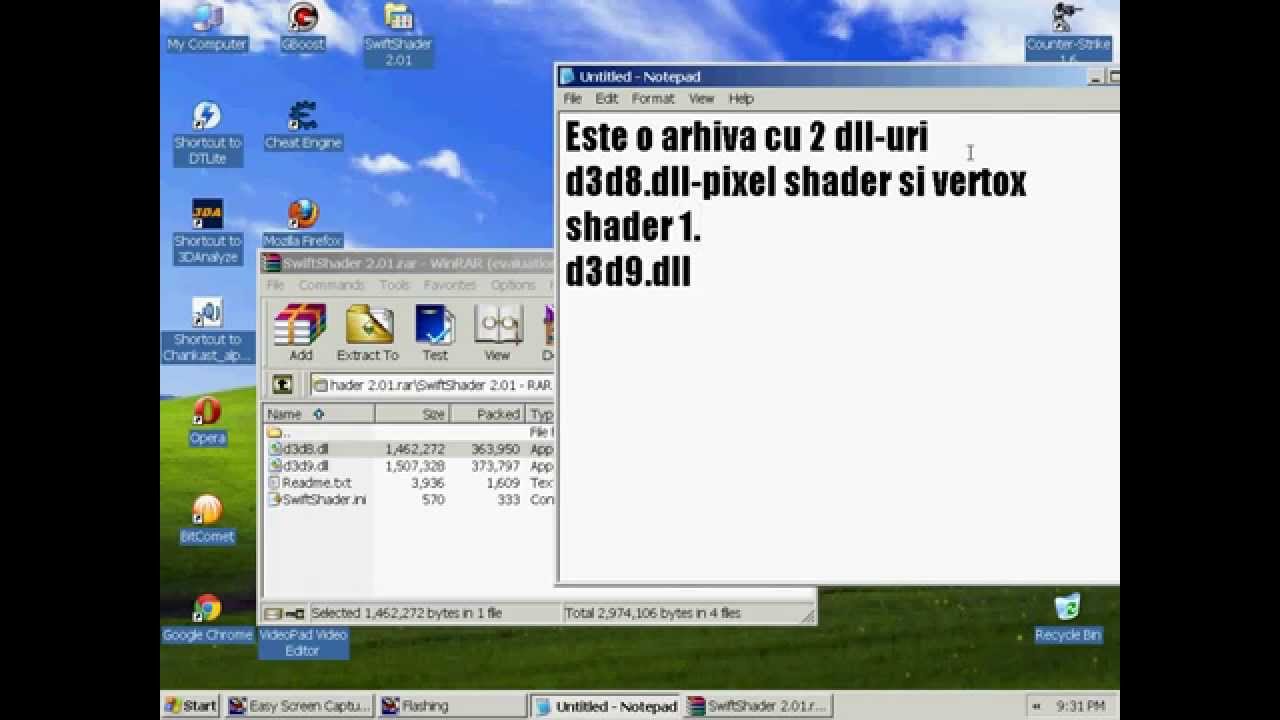Go up one folder in WinRAR

tap(283, 384)
